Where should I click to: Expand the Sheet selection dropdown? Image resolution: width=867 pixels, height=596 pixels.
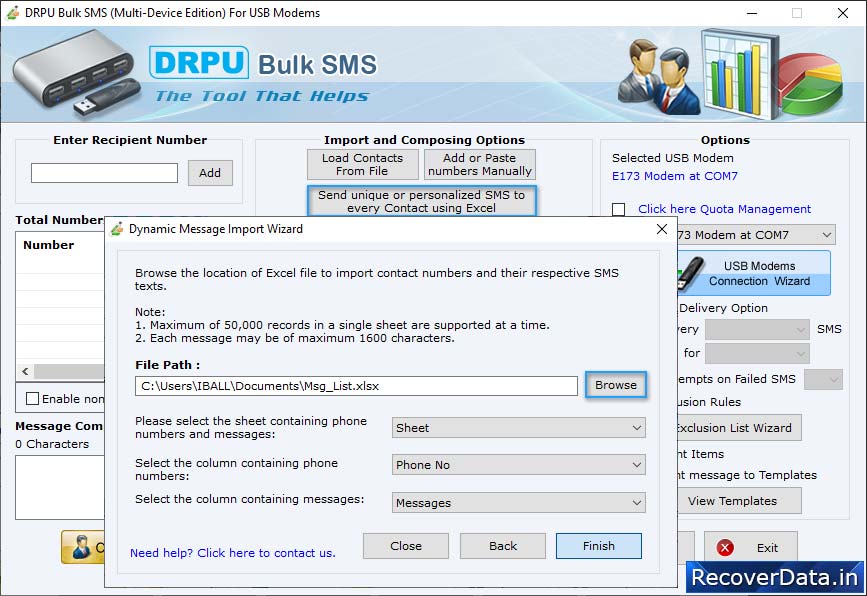click(519, 428)
